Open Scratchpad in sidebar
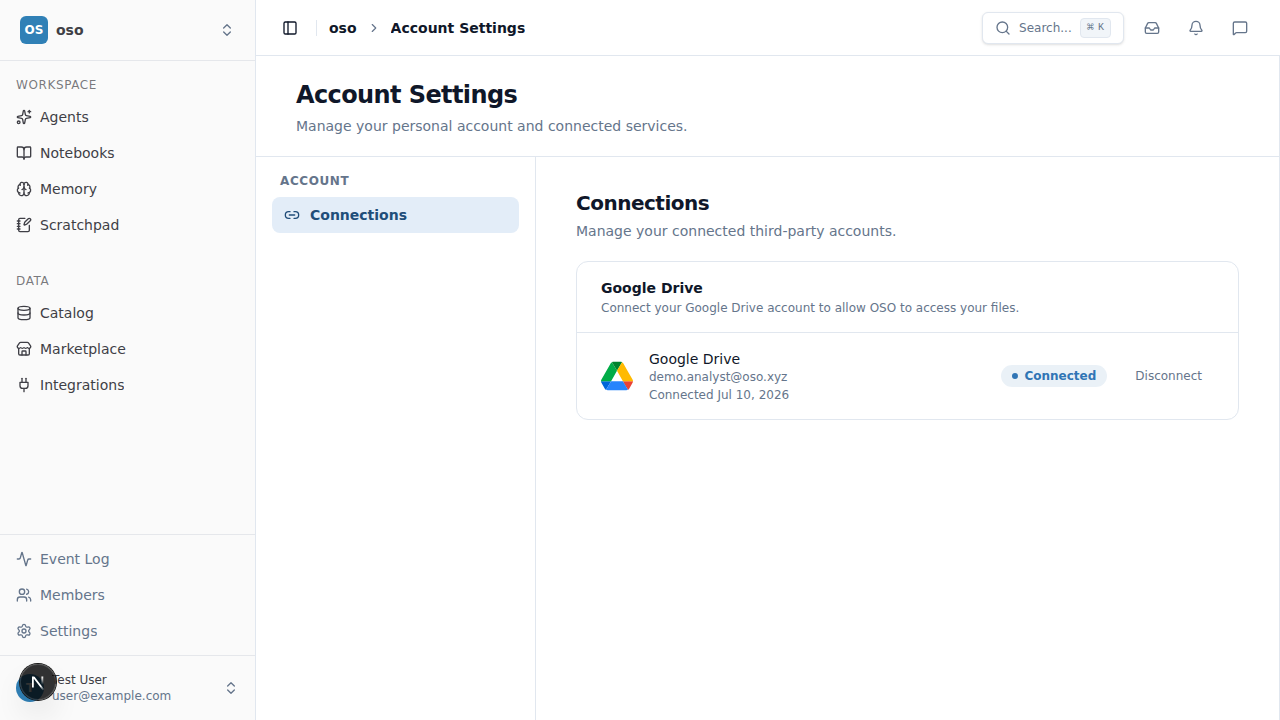This screenshot has width=1280, height=720. 128,225
